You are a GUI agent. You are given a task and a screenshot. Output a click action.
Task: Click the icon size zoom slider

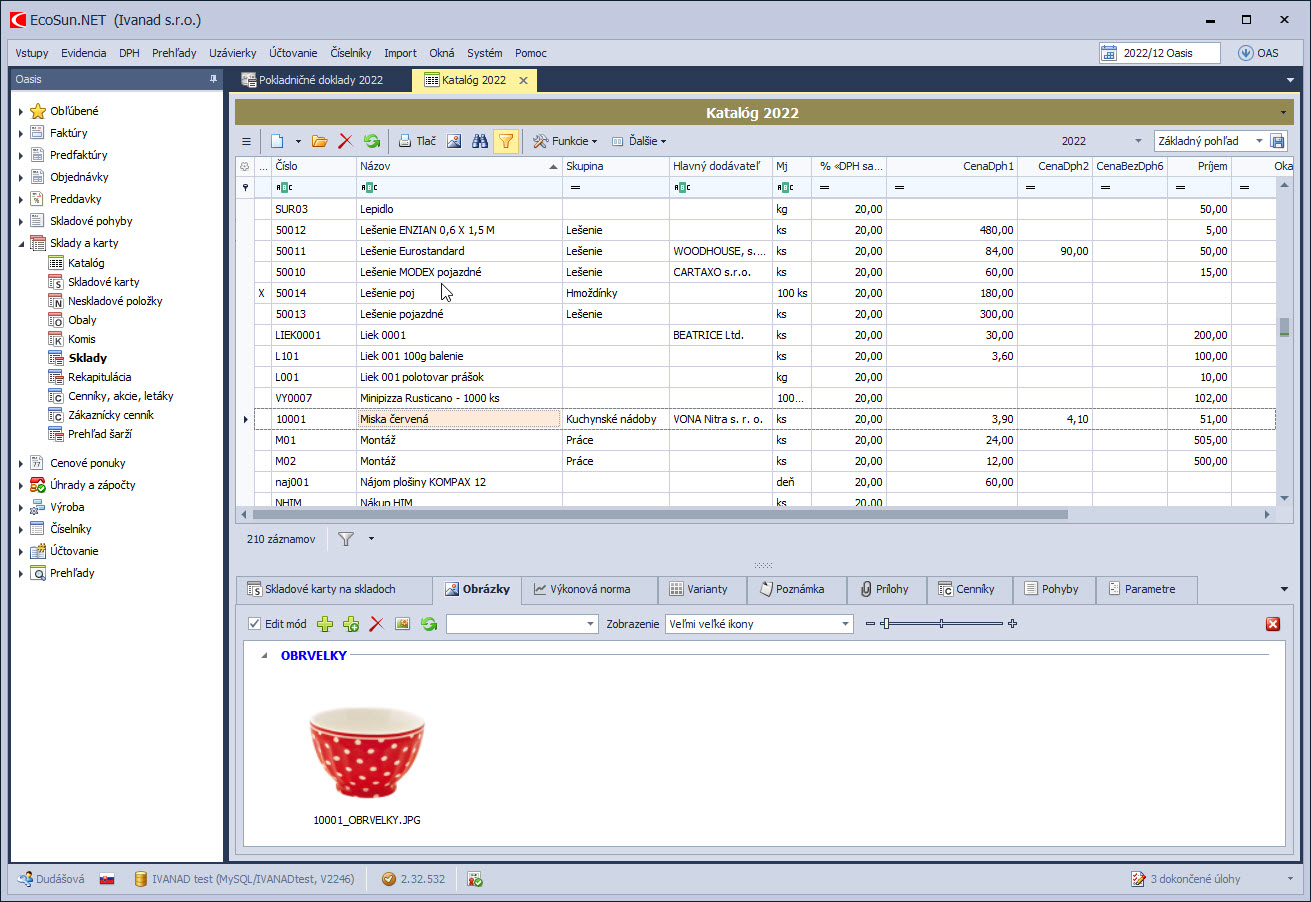(x=941, y=624)
